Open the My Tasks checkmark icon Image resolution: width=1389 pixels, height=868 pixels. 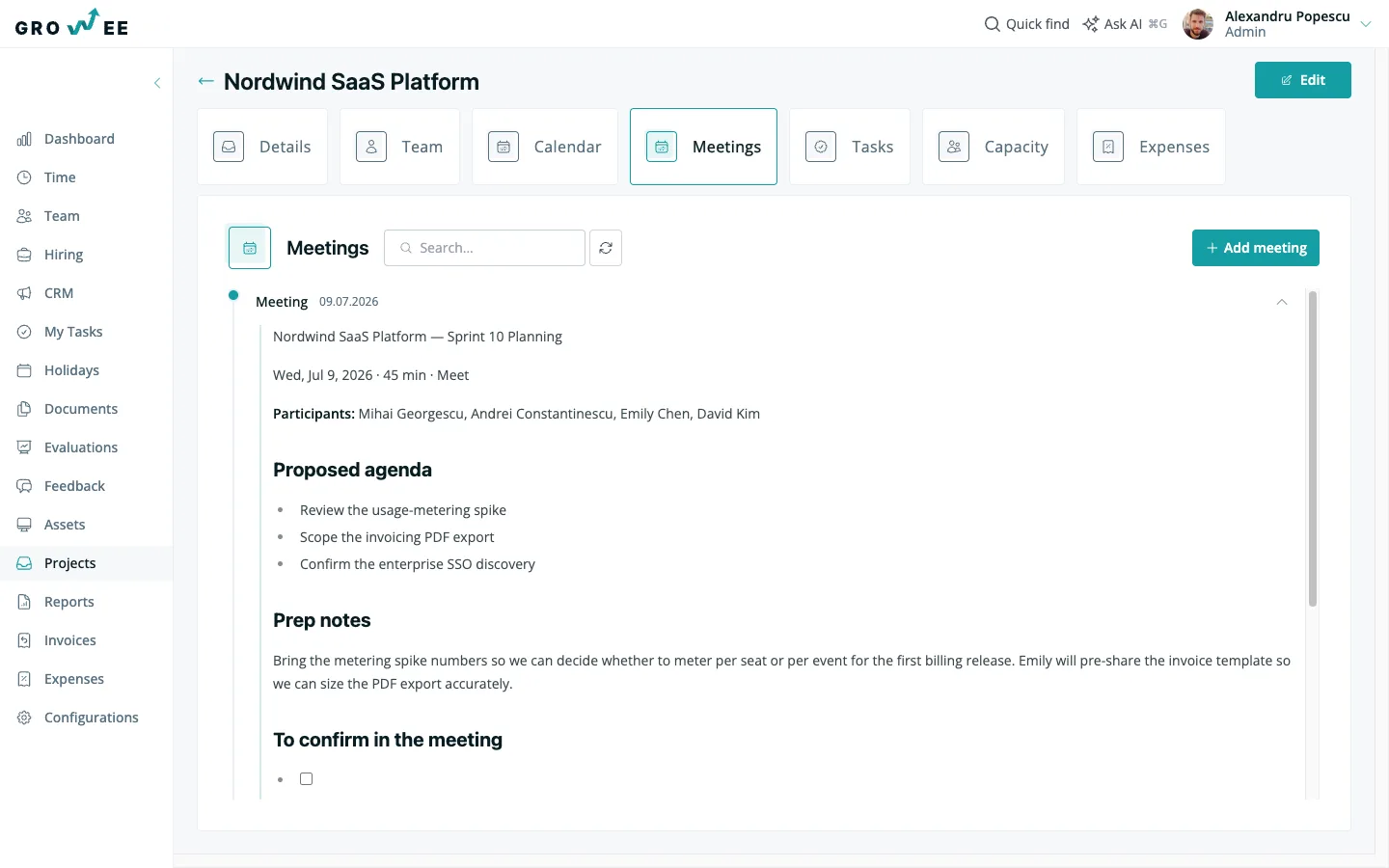24,332
